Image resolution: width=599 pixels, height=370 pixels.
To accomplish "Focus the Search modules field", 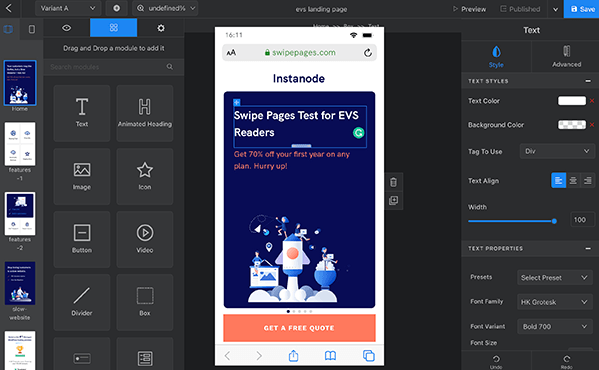I will pyautogui.click(x=113, y=67).
